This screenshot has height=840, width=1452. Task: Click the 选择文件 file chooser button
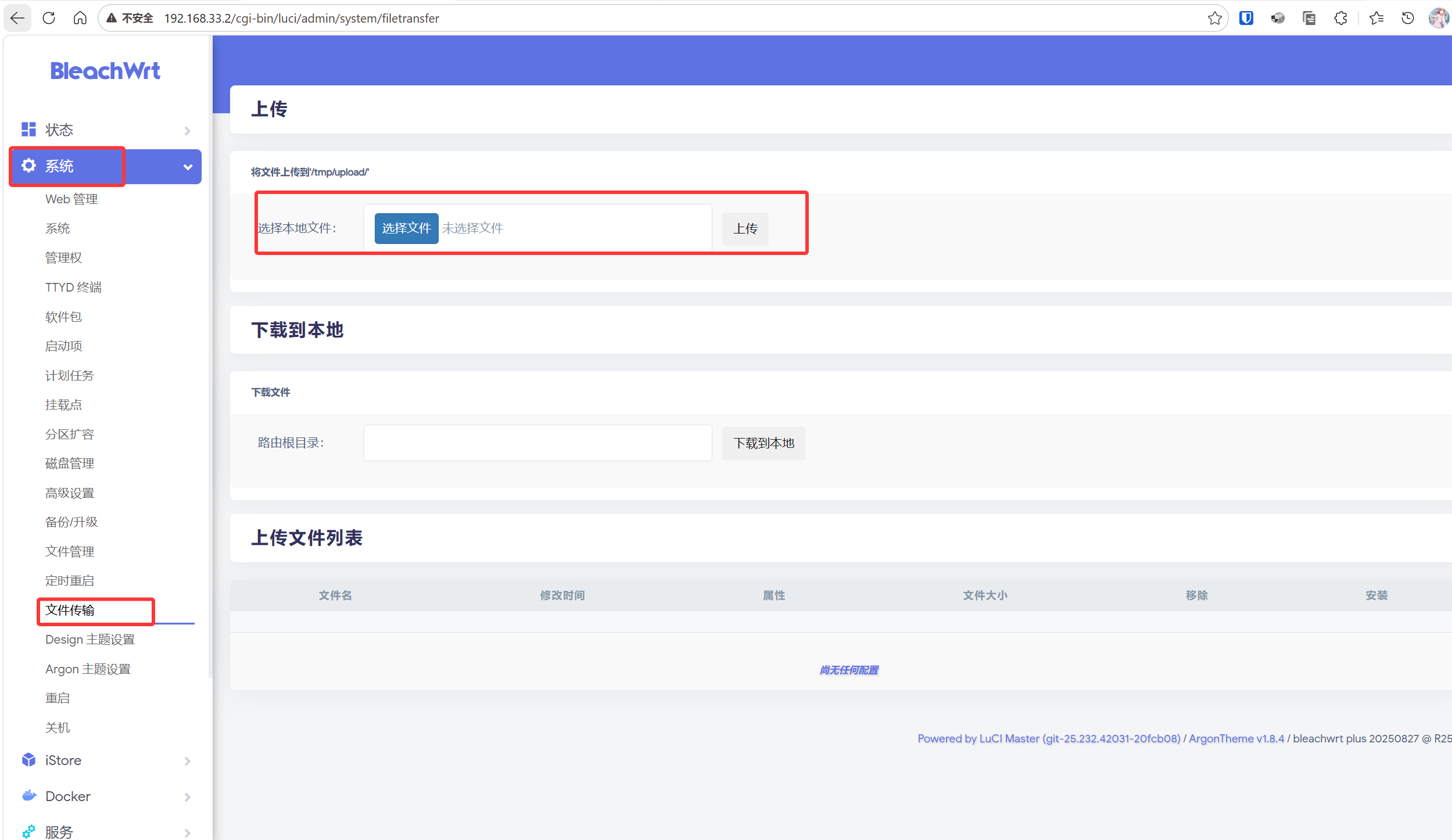pos(406,228)
